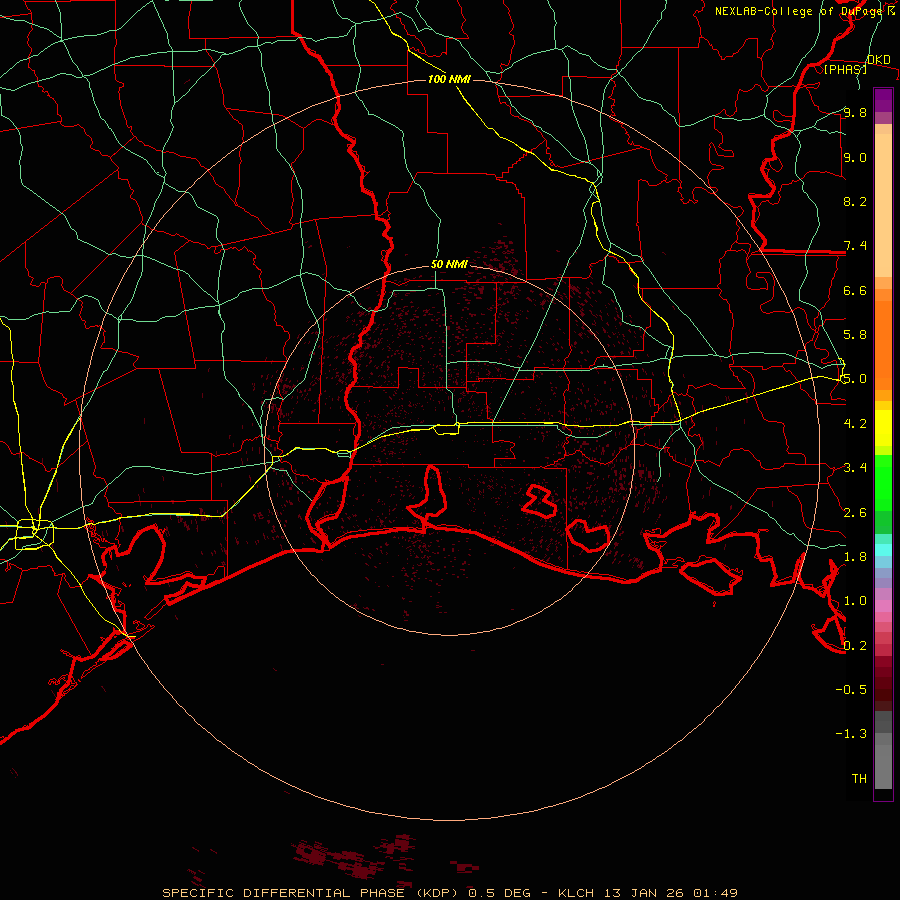Click the 50 NMI range ring label

449,265
